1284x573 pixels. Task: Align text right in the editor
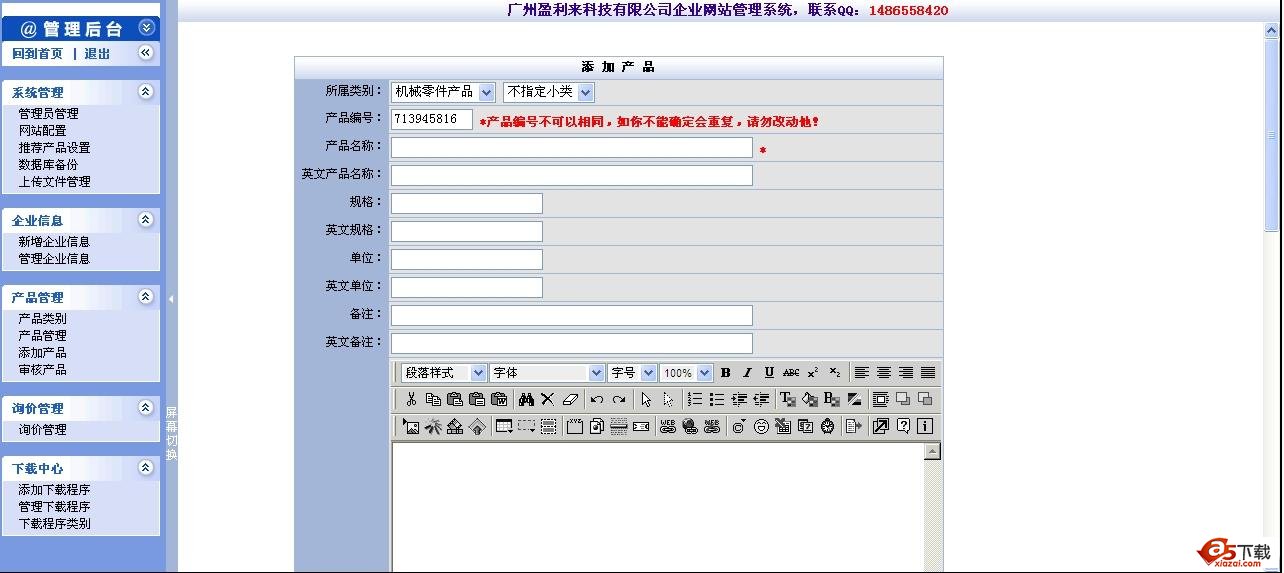click(906, 373)
